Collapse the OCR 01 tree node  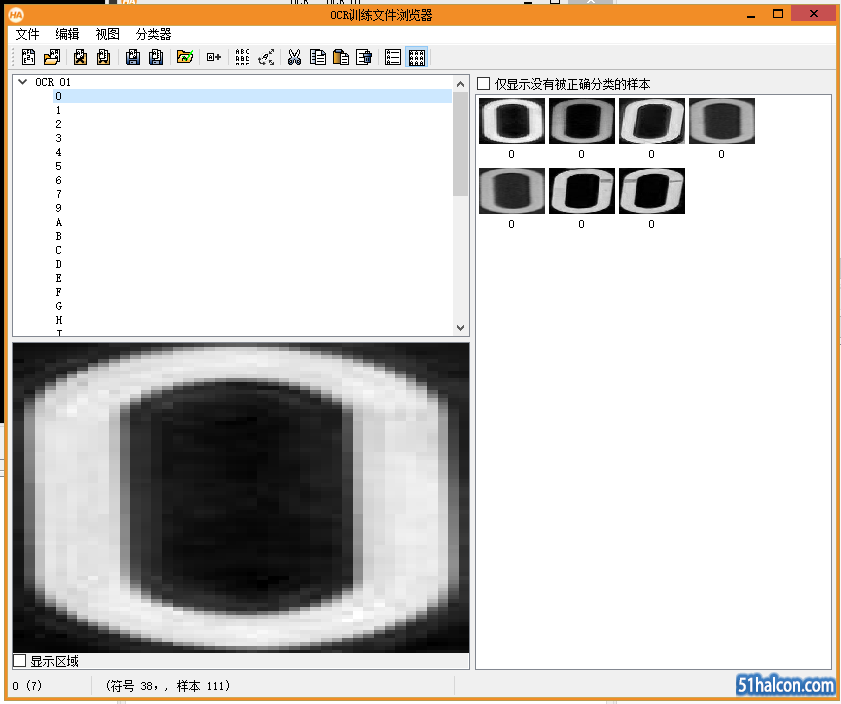point(23,82)
